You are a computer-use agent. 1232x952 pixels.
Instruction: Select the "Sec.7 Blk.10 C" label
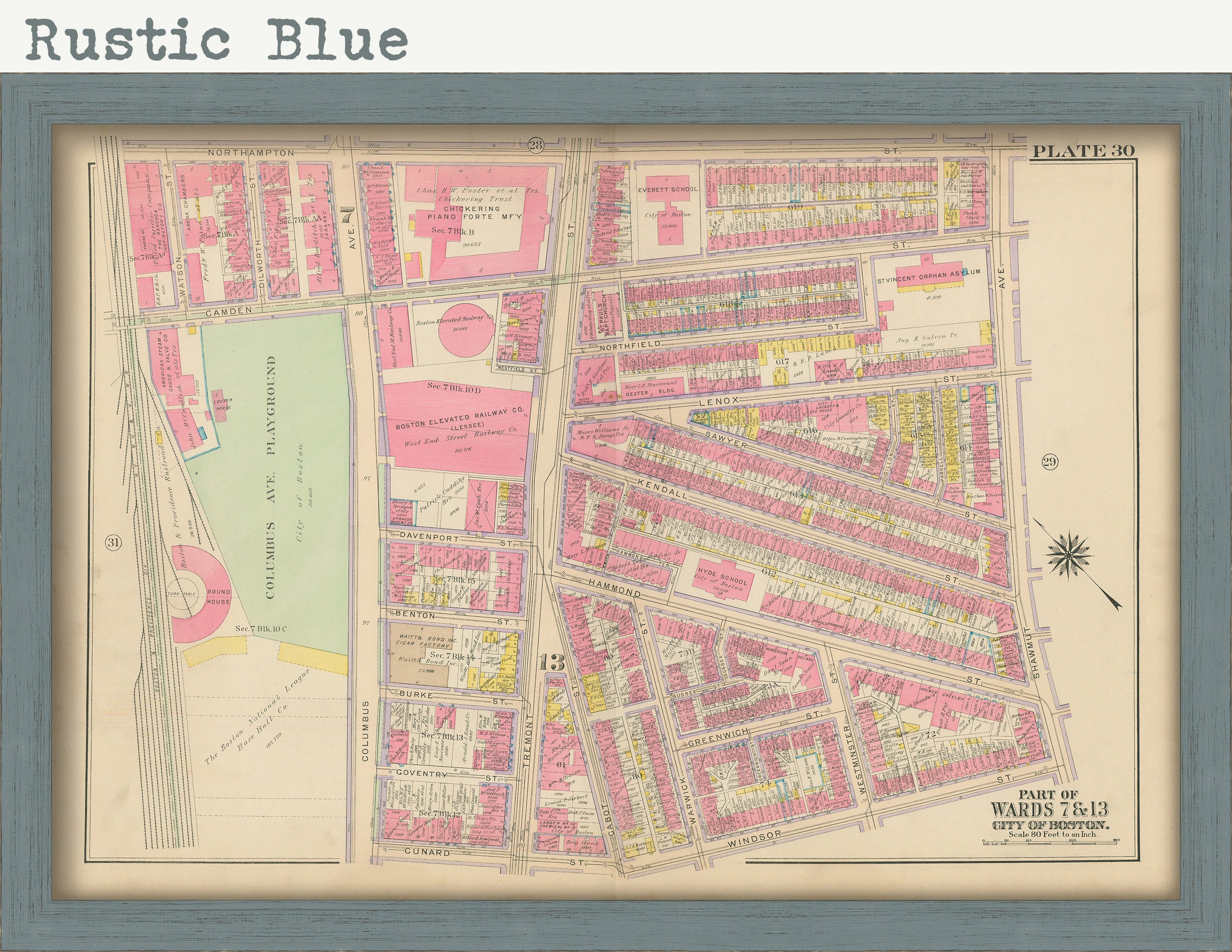[261, 628]
